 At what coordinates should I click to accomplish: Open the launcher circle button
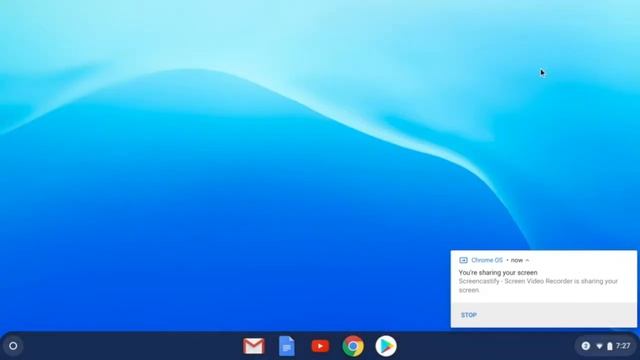click(13, 346)
